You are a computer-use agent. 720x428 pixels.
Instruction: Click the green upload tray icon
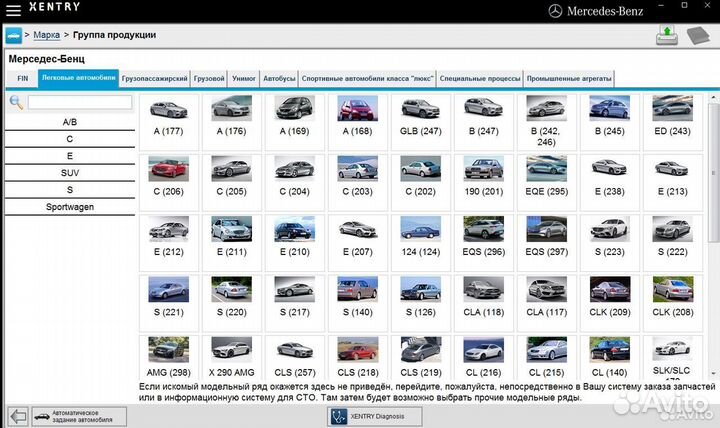tap(667, 35)
